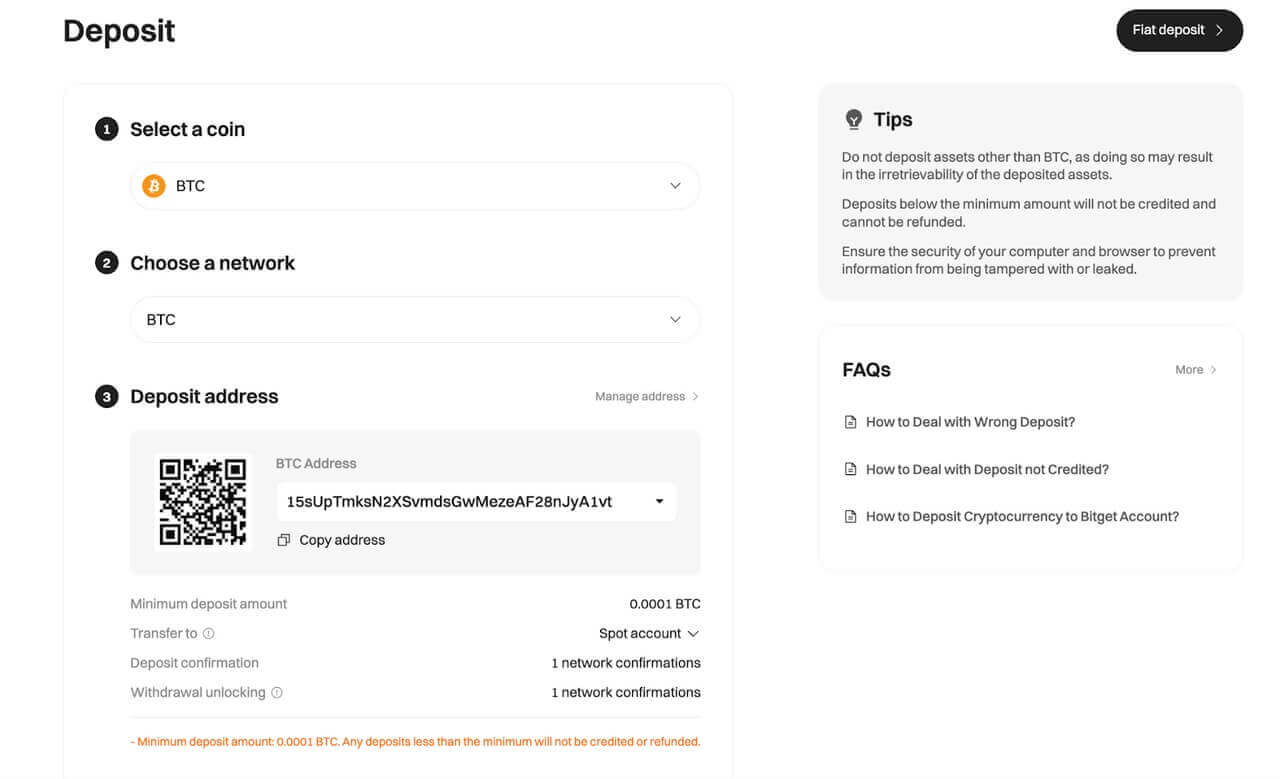This screenshot has width=1280, height=779.
Task: Click the copy address icon
Action: [284, 540]
